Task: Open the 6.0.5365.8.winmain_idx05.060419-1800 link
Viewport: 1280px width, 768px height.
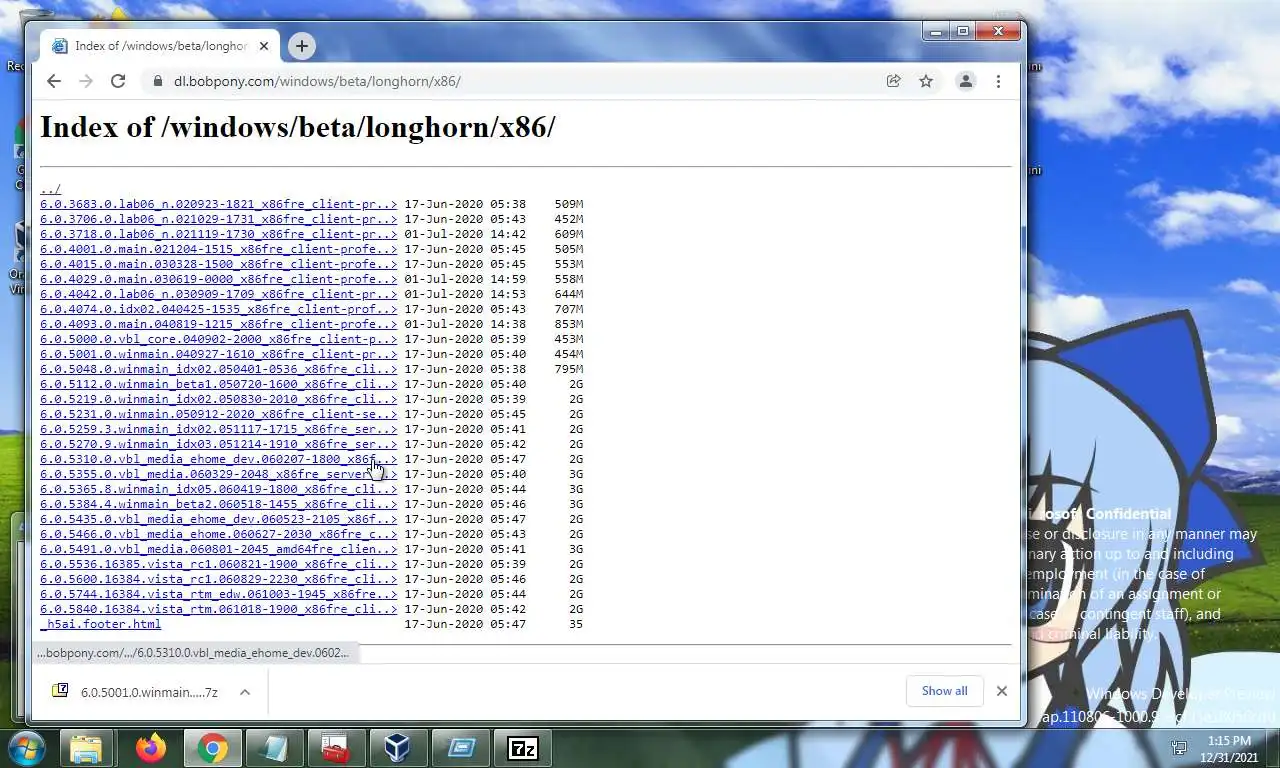Action: point(218,489)
